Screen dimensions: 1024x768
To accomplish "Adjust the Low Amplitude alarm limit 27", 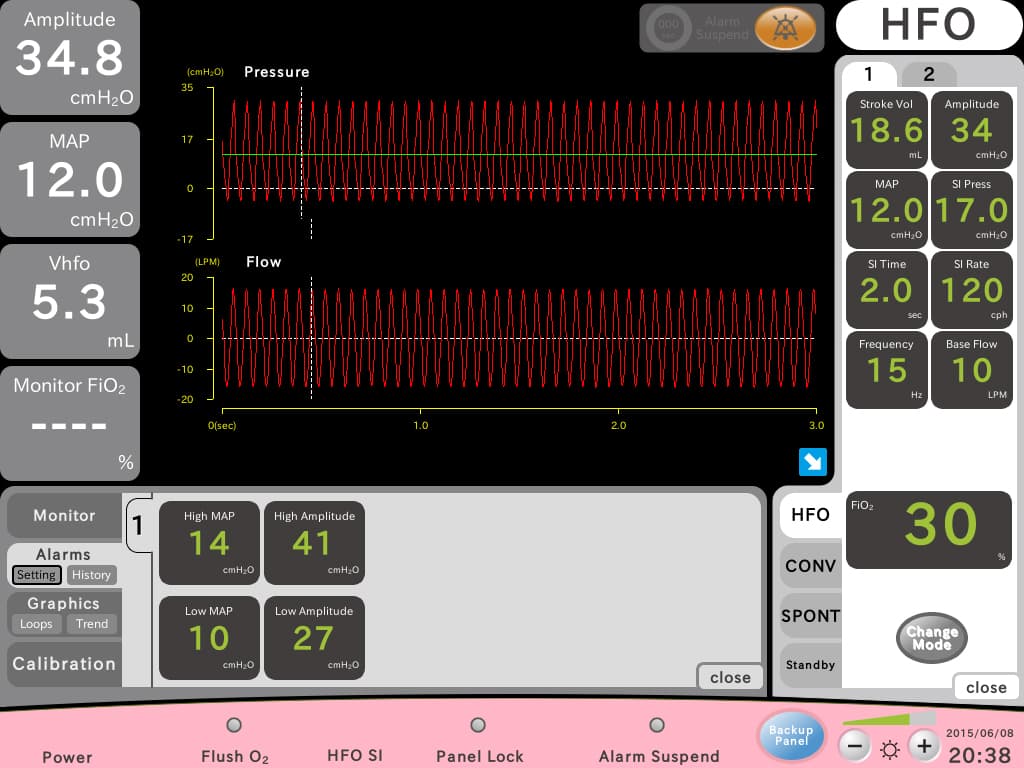I will pyautogui.click(x=314, y=637).
